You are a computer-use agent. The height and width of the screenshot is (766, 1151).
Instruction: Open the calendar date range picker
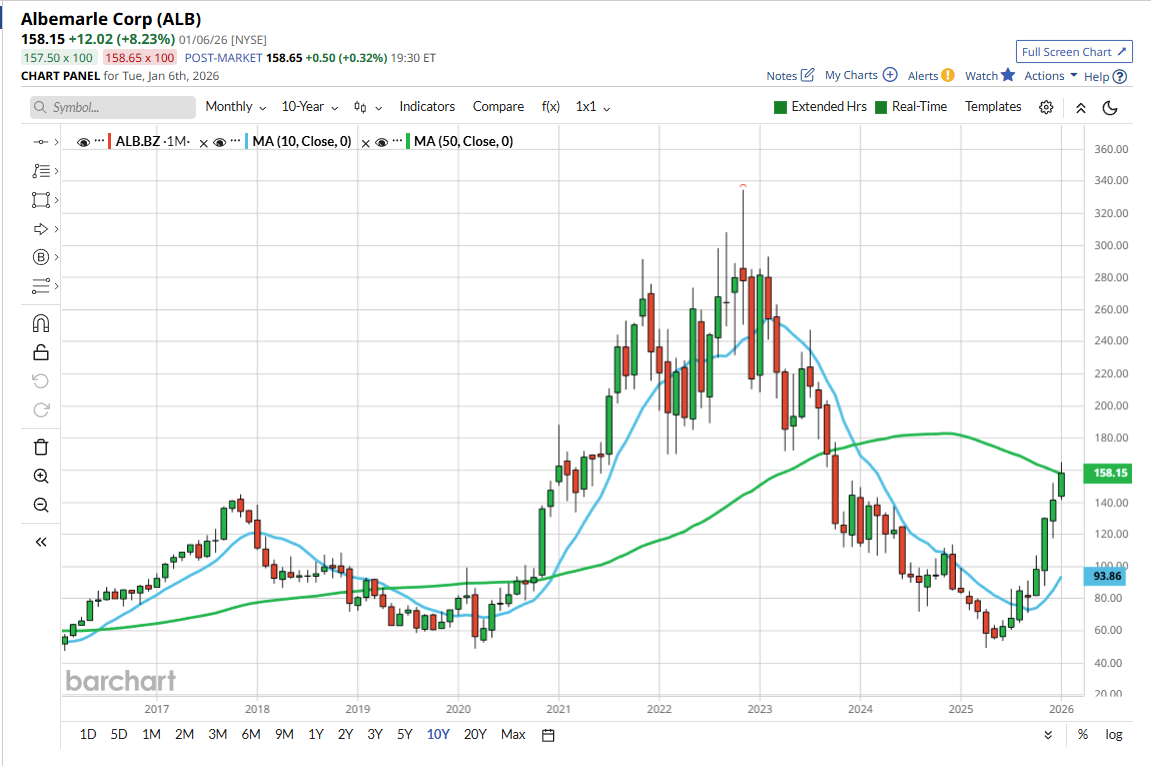click(x=548, y=735)
